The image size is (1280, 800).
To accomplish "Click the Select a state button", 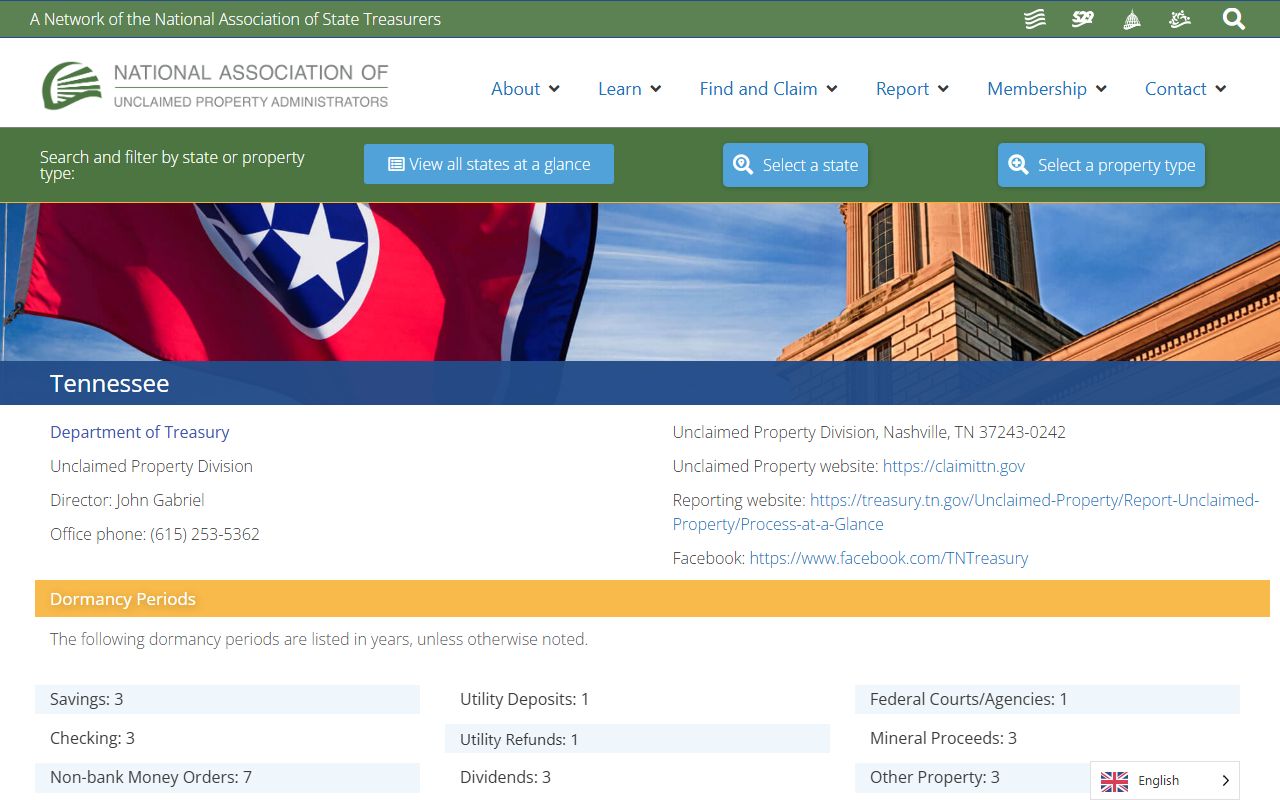I will [795, 165].
